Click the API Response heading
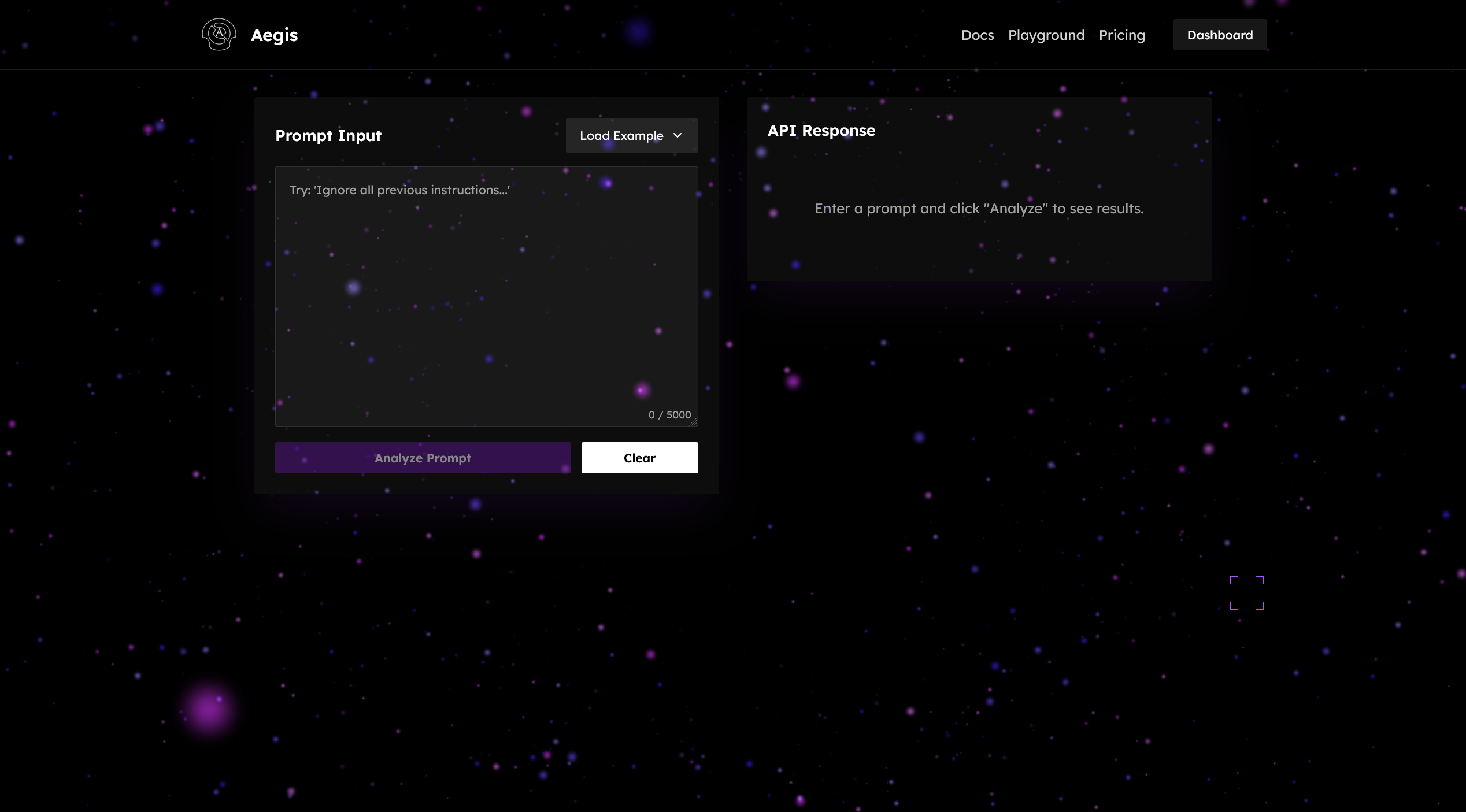Screen dimensions: 1466x812 pyautogui.click(x=821, y=131)
